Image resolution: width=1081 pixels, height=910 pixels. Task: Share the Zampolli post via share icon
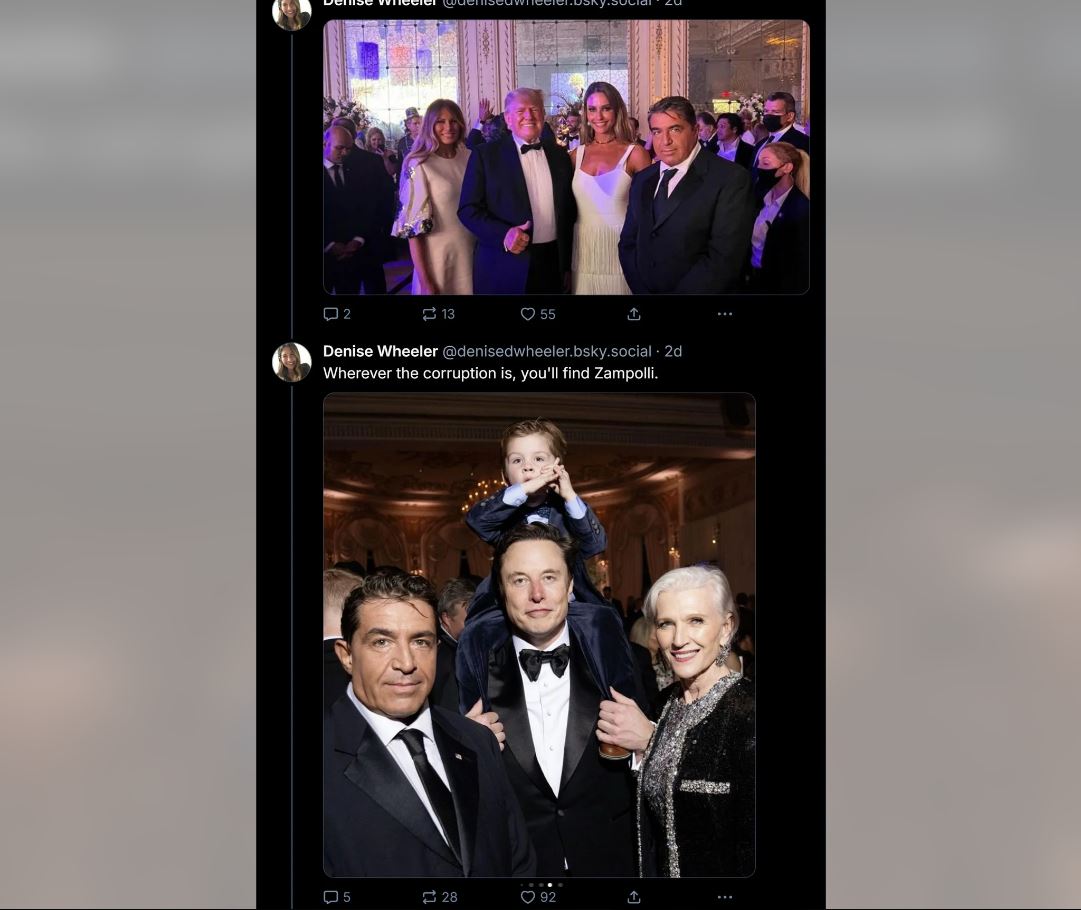(634, 897)
